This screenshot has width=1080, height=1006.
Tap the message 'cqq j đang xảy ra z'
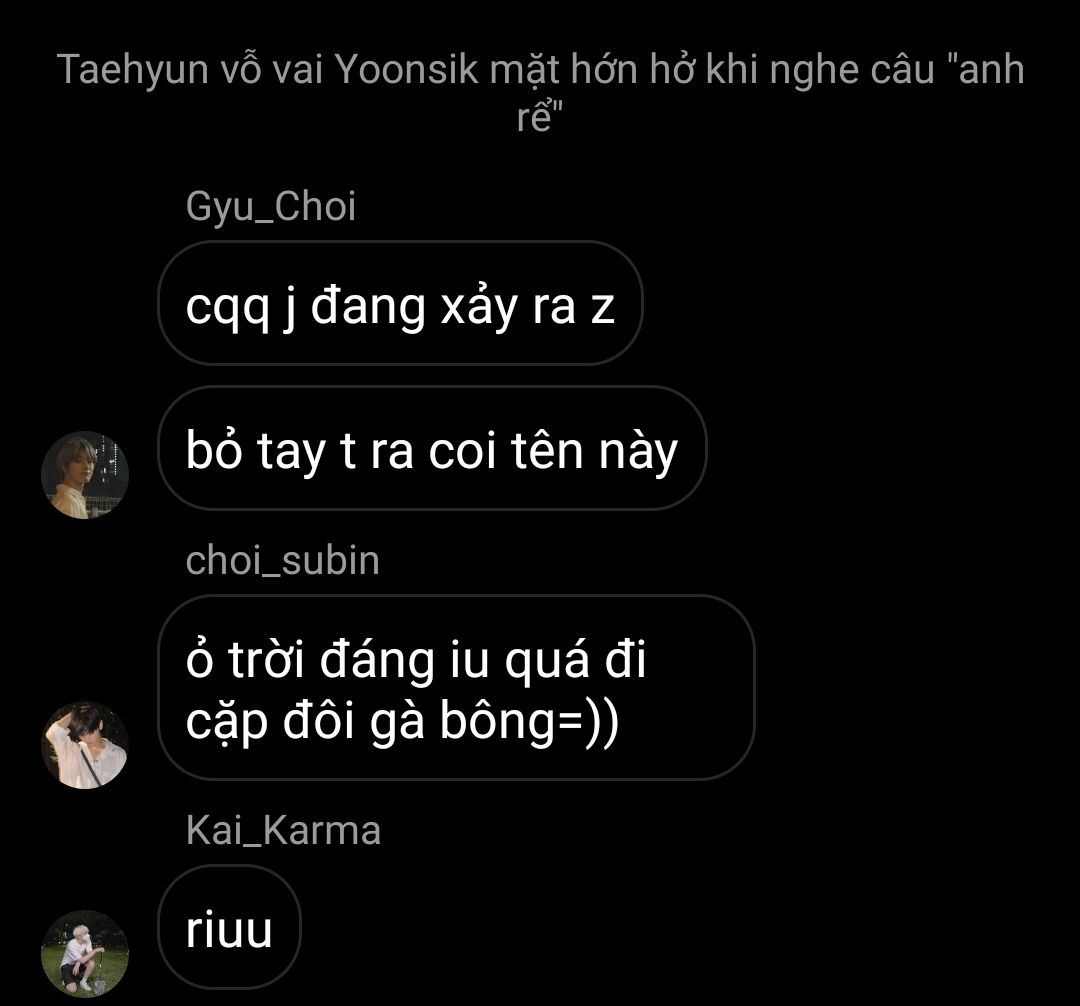(400, 303)
